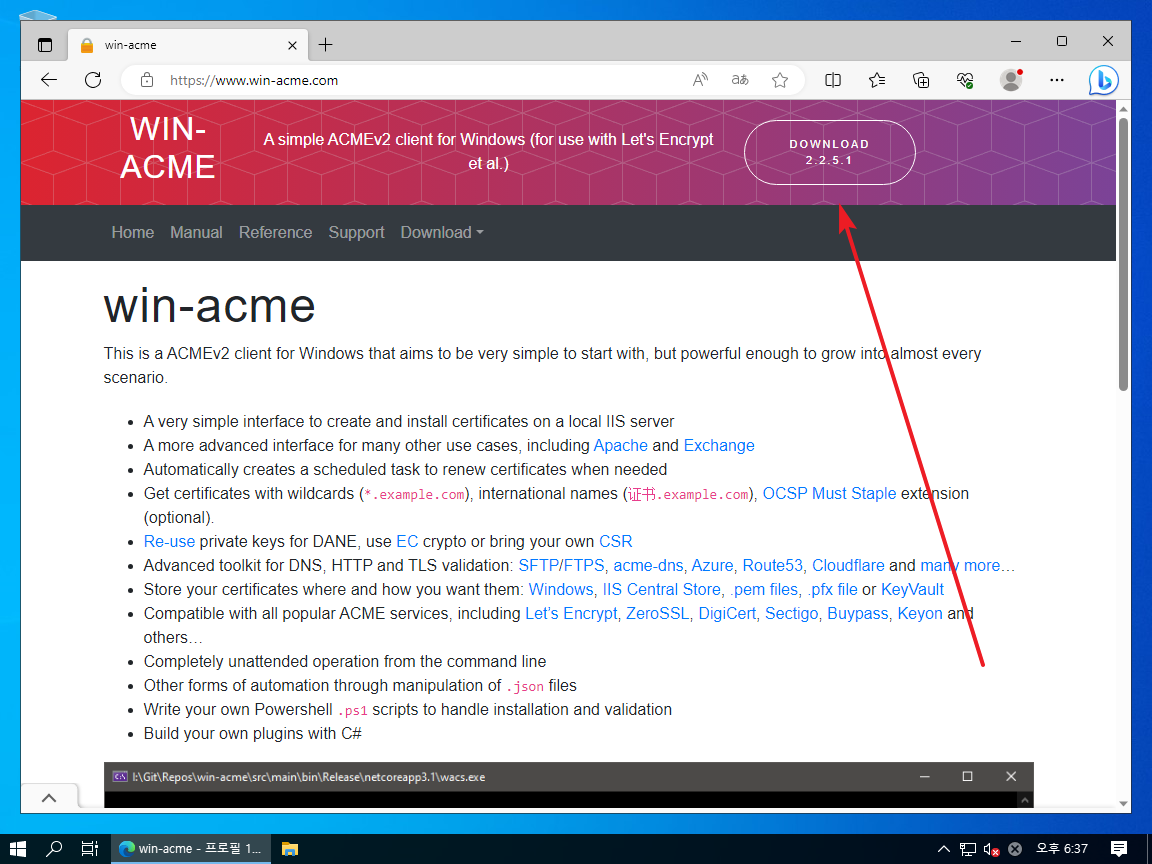Open the CSR link
The image size is (1152, 864).
point(616,541)
